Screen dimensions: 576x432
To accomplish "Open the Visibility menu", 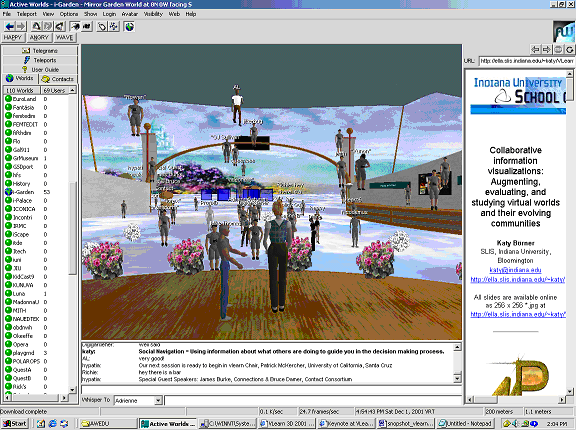I will coord(153,14).
